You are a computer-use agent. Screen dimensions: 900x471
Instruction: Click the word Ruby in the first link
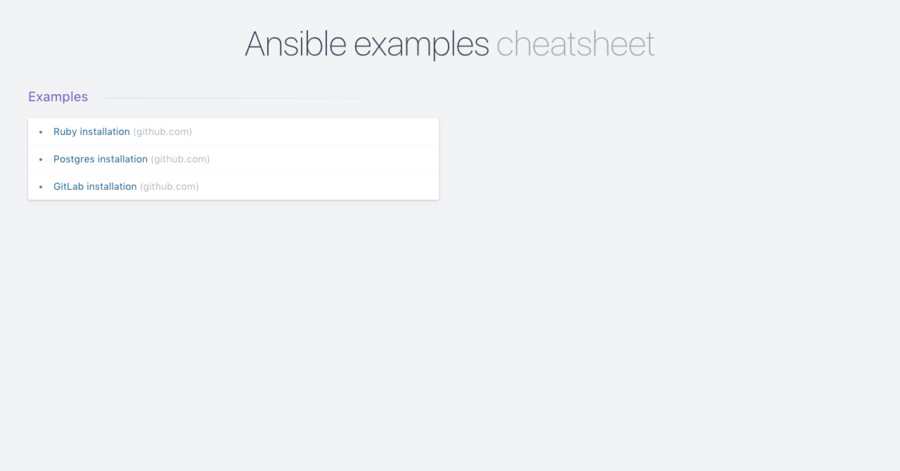[65, 132]
